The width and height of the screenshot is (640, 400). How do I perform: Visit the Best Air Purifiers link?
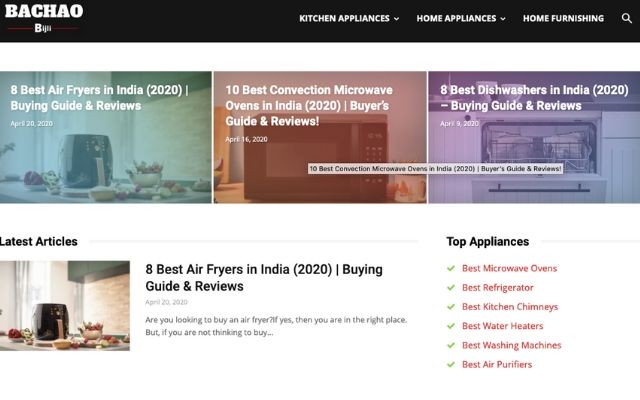(497, 364)
